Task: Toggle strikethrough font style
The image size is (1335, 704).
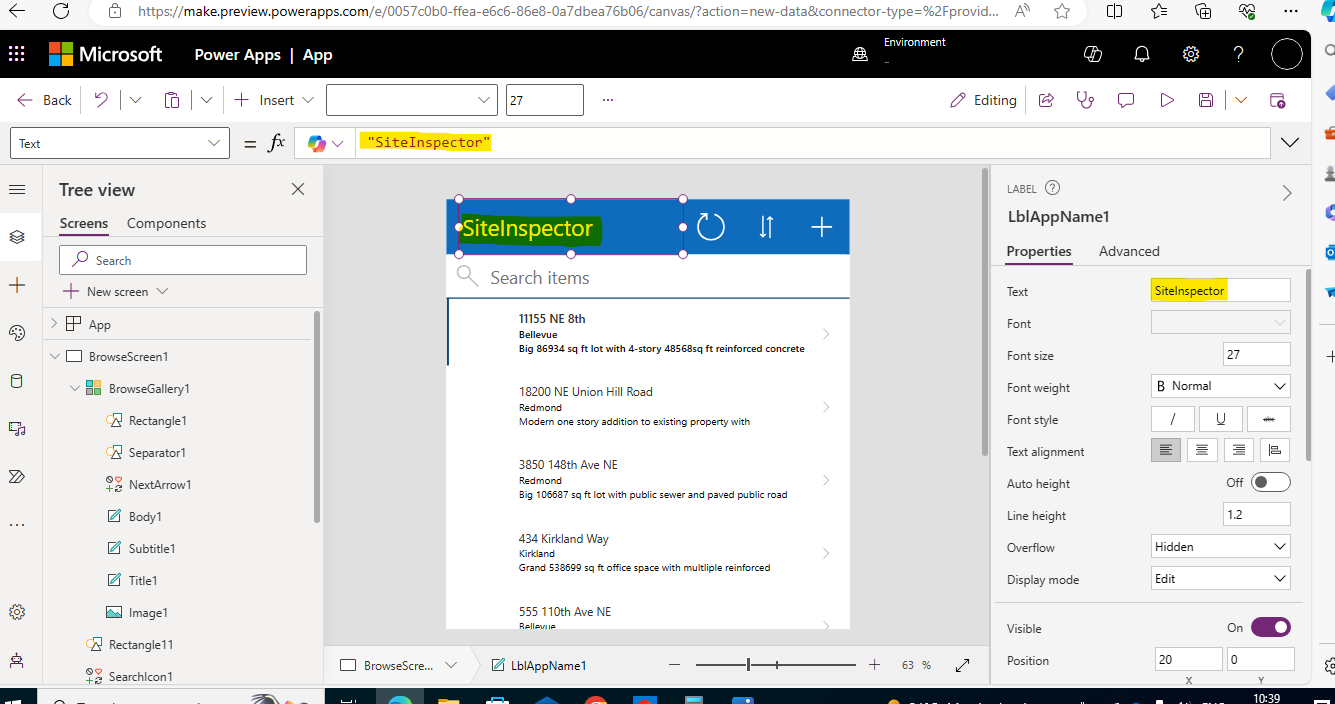Action: (x=1268, y=418)
